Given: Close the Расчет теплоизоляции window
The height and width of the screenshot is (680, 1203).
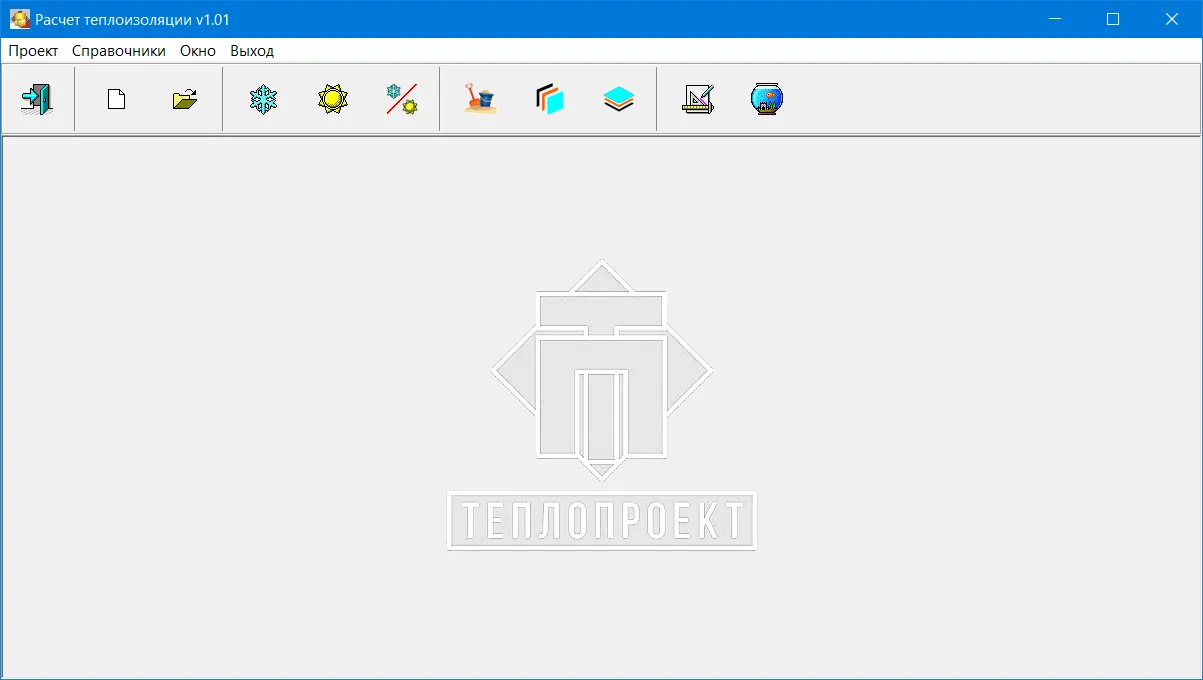Looking at the screenshot, I should (1172, 19).
